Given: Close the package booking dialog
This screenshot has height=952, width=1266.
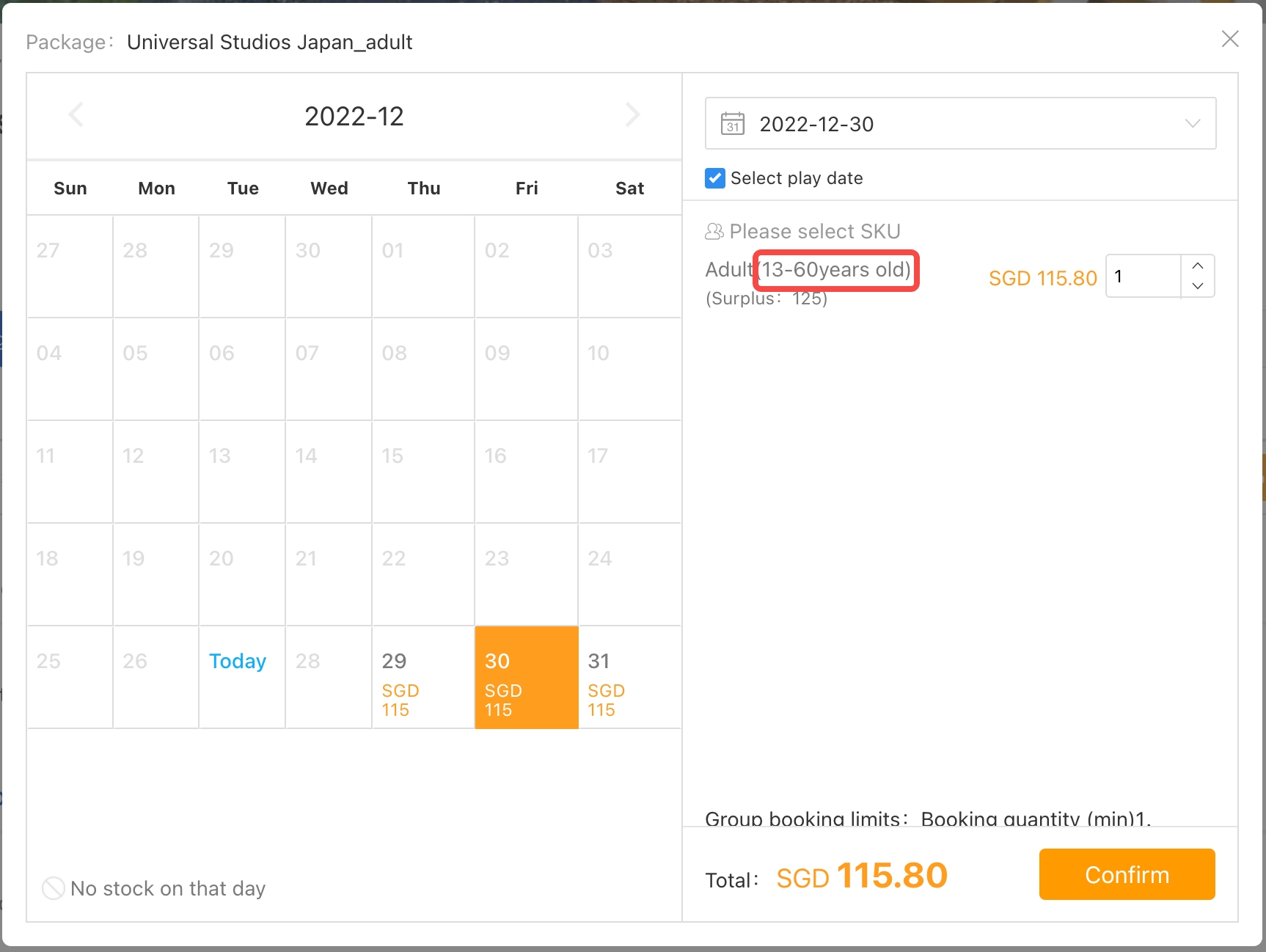Looking at the screenshot, I should tap(1230, 39).
